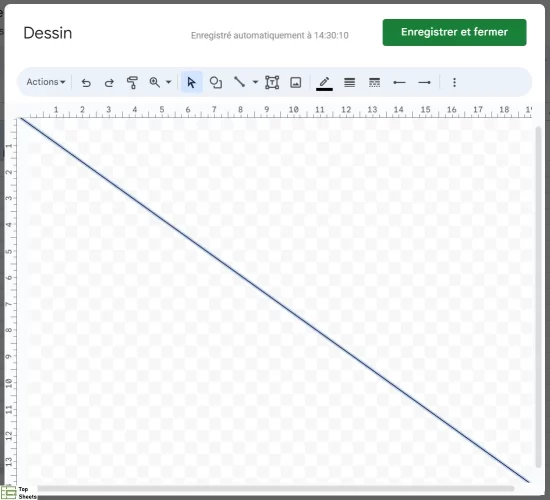Open the line weight options
The image size is (550, 500).
point(349,82)
